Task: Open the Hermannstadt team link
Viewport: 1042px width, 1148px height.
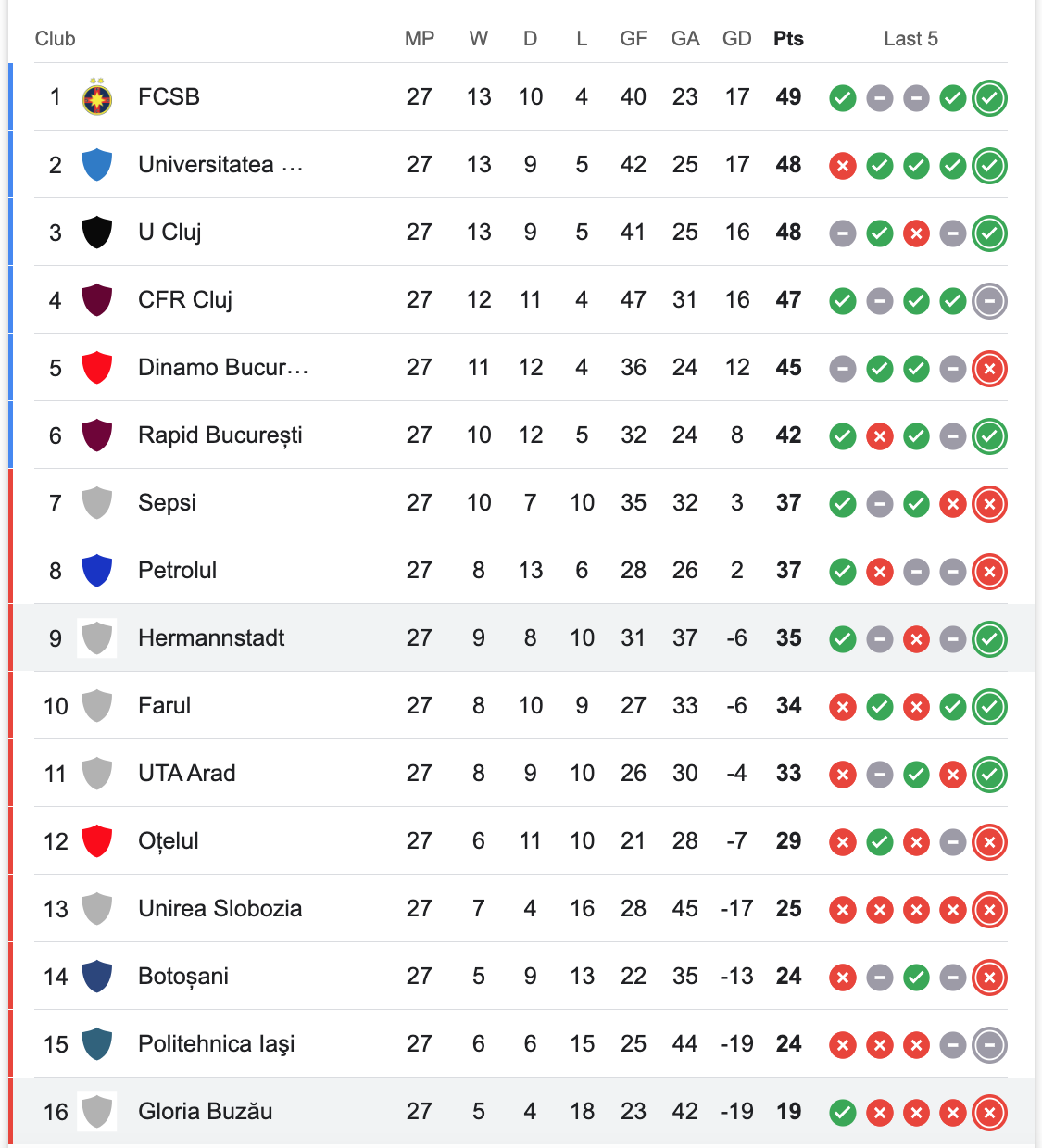Action: [x=211, y=638]
